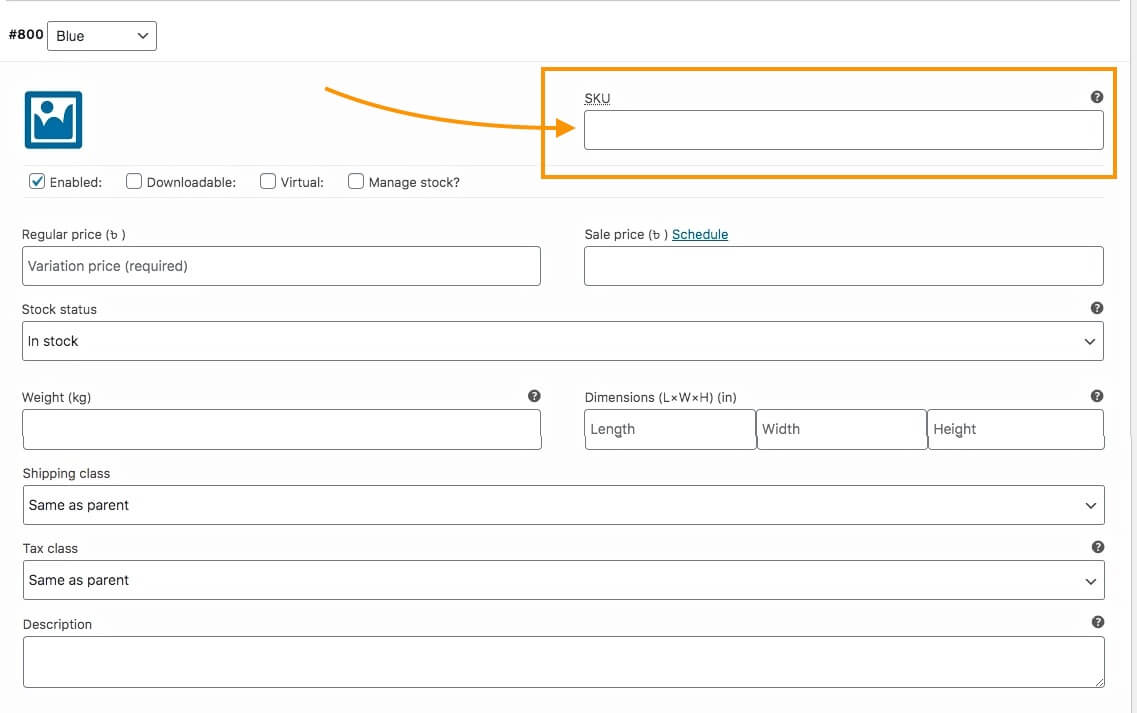Click the Schedule sale price link
1137x713 pixels.
(x=700, y=234)
